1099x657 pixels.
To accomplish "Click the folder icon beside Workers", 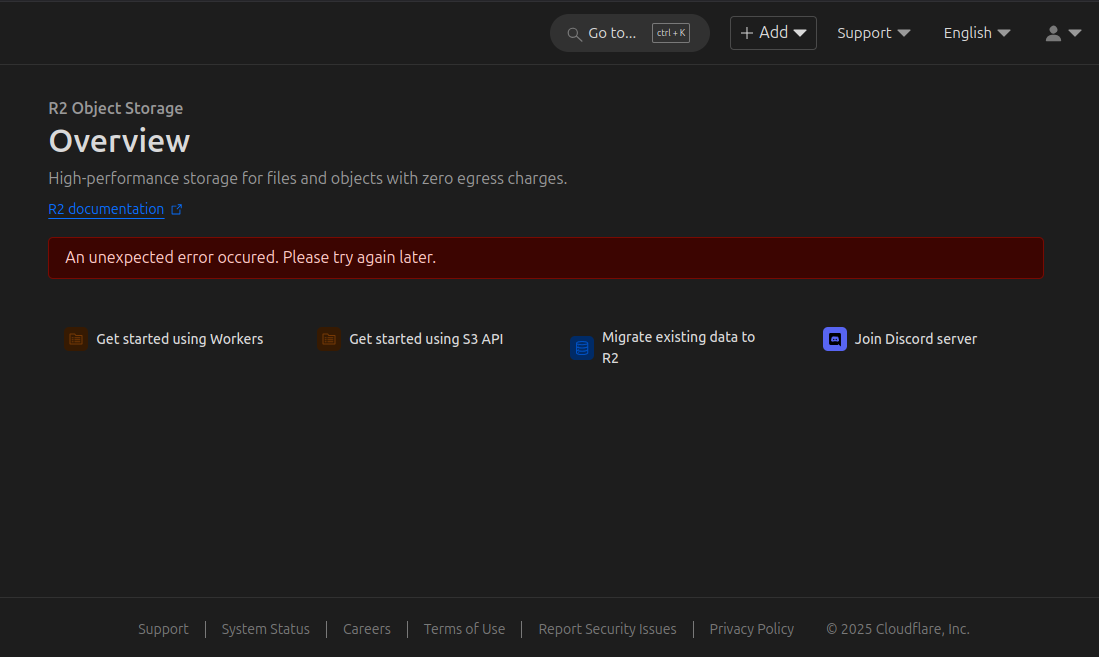I will [76, 339].
